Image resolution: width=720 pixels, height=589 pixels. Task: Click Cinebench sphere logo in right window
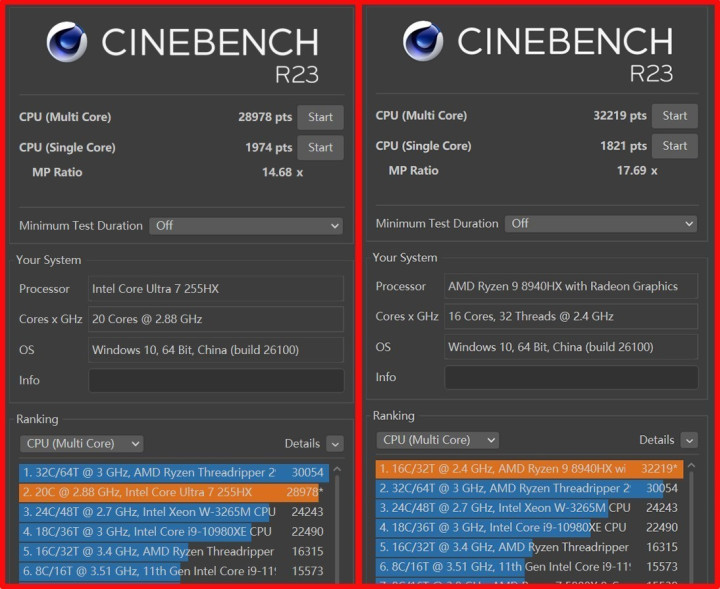tap(423, 40)
